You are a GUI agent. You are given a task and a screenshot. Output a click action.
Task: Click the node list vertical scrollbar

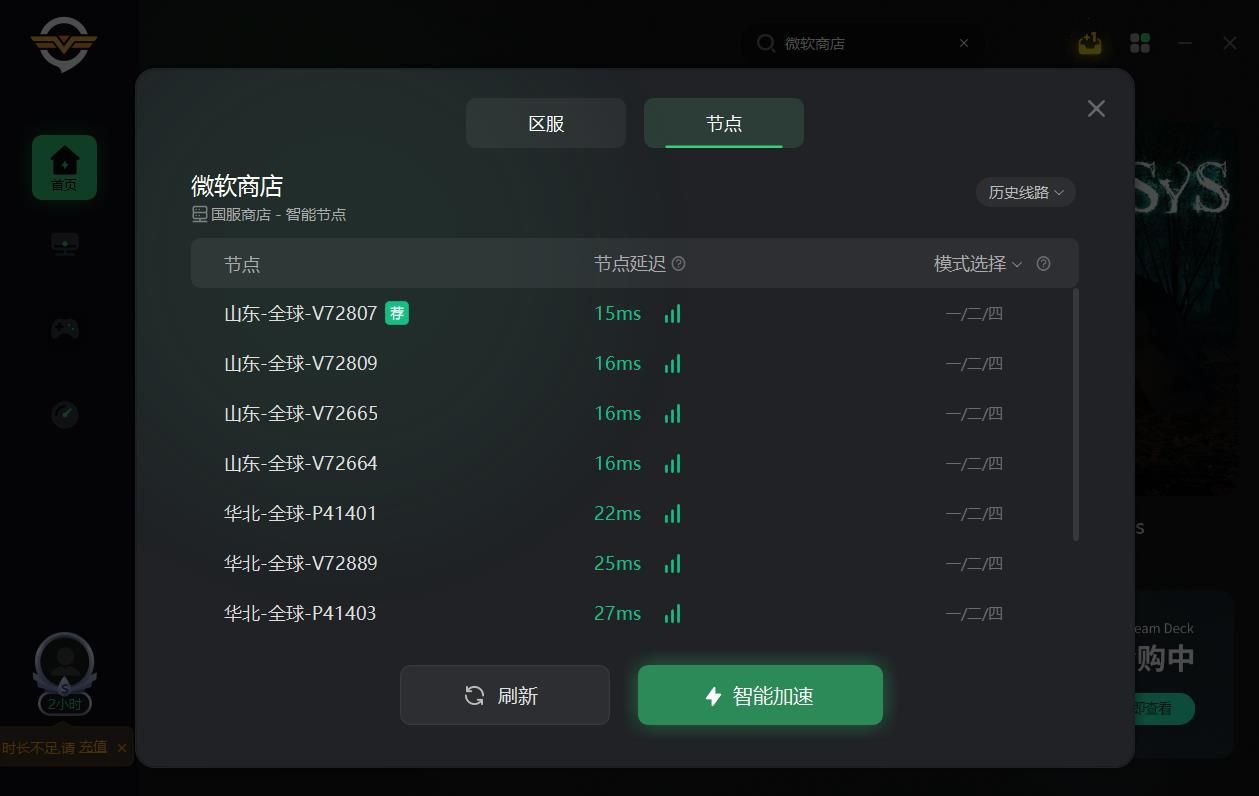(x=1076, y=414)
